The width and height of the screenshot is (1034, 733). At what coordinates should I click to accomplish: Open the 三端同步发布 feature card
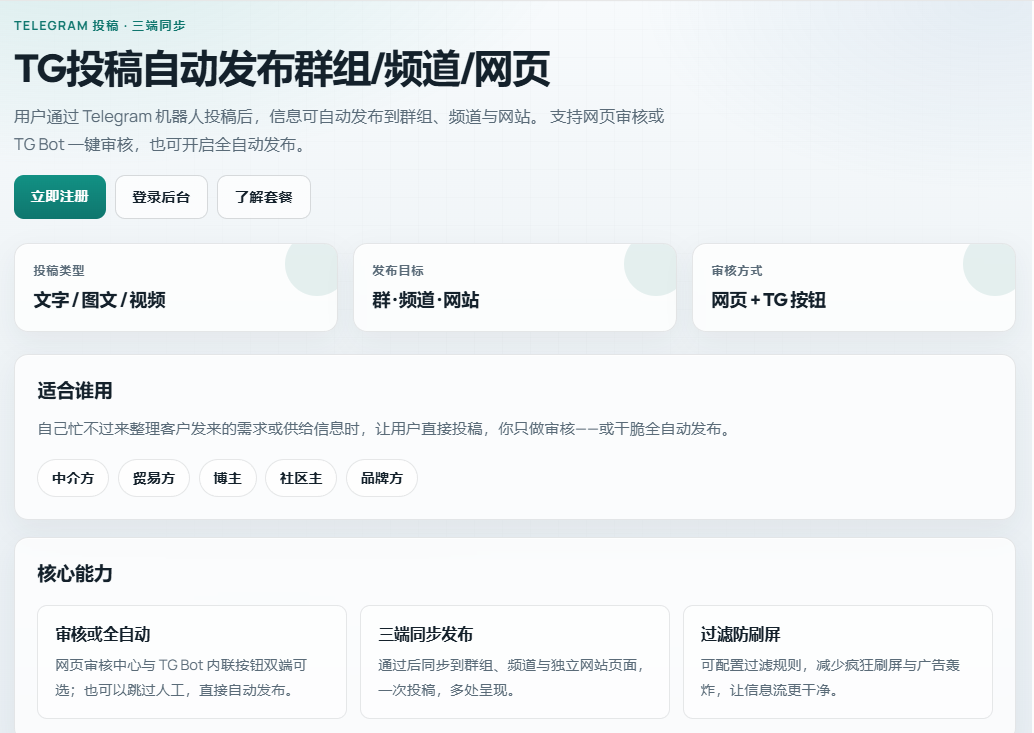(515, 662)
